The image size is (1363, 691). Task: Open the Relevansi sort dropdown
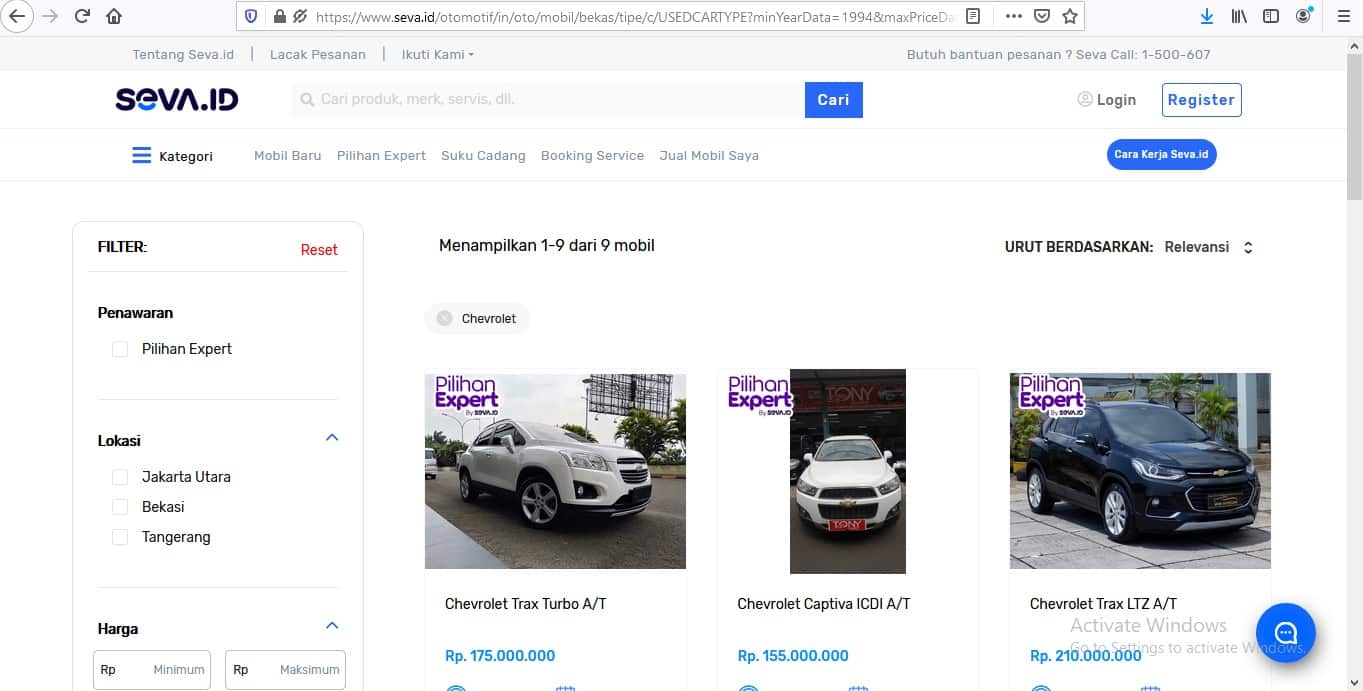[x=1209, y=247]
